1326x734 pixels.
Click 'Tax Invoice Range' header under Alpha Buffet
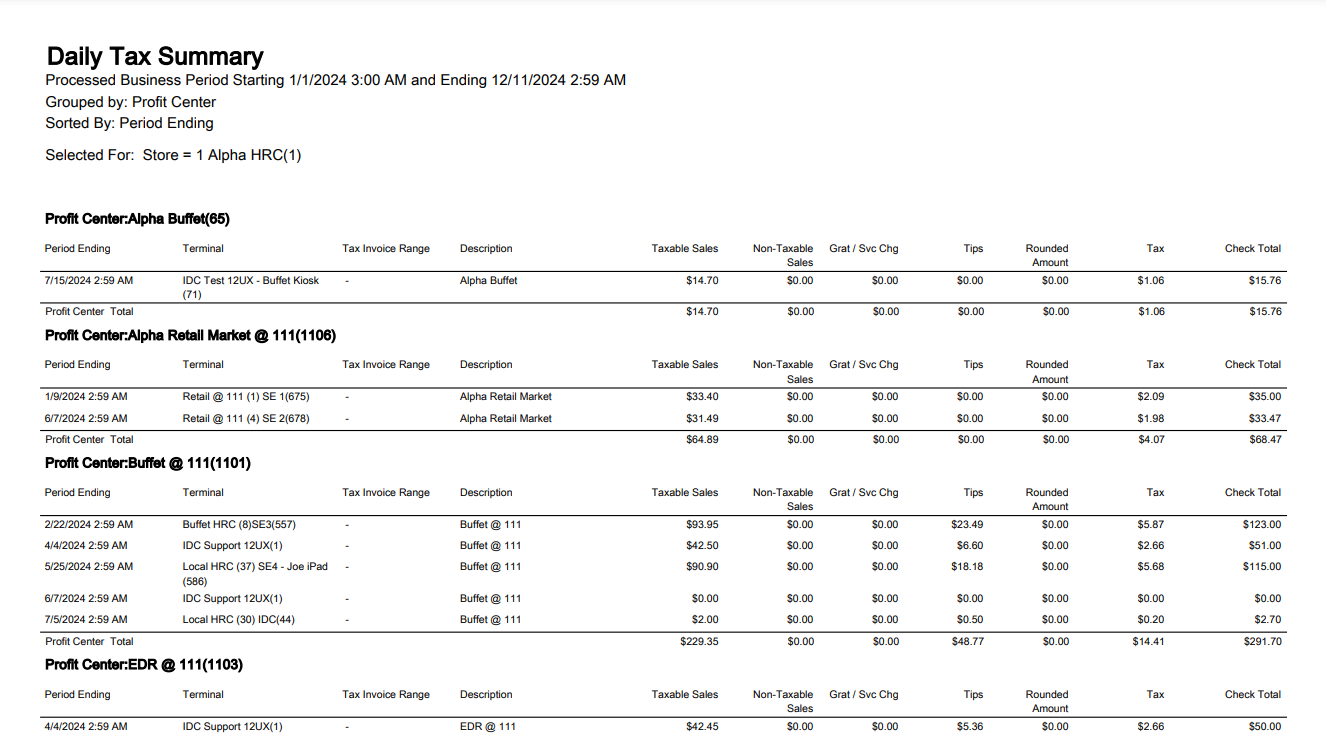tap(386, 249)
